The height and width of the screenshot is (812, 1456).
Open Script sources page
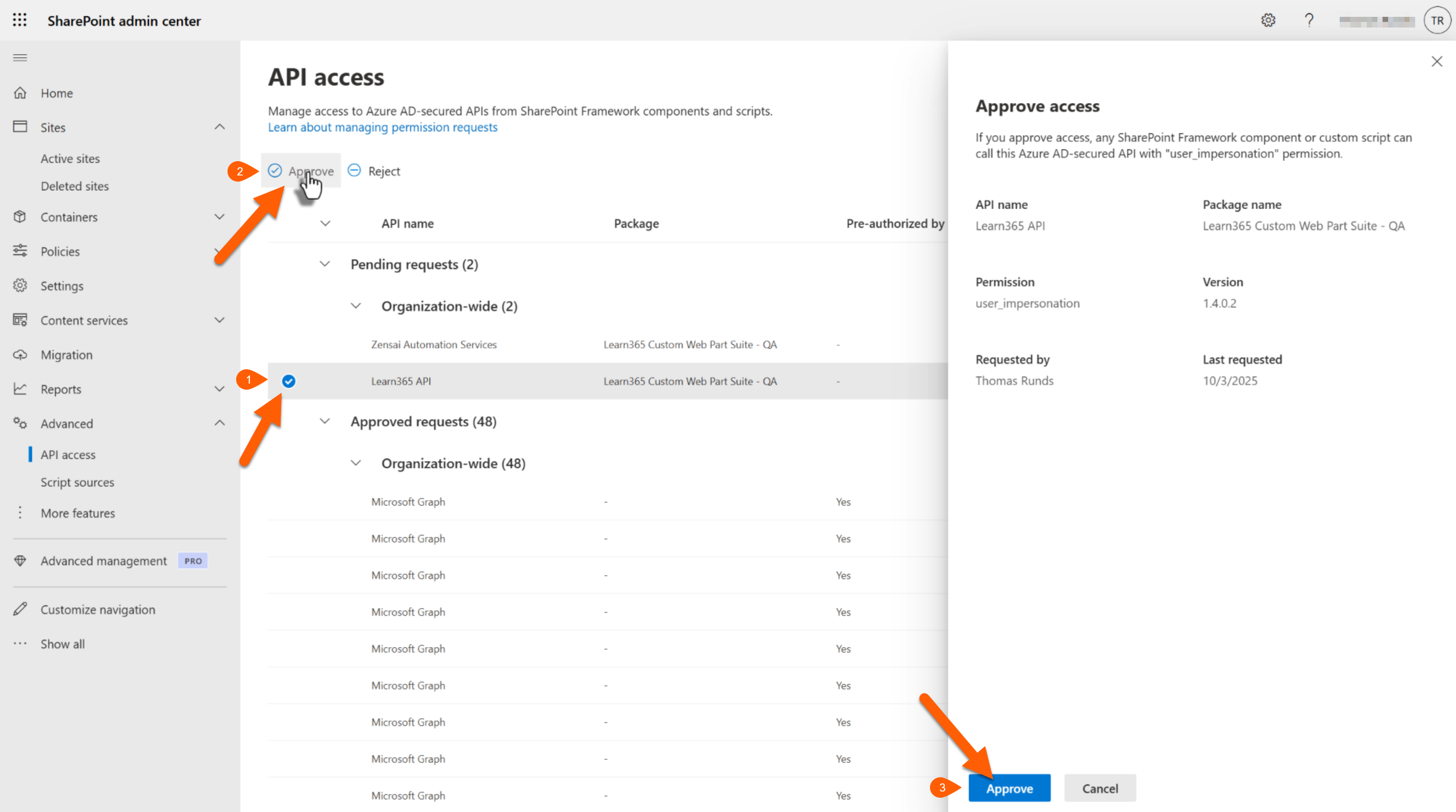(x=78, y=483)
